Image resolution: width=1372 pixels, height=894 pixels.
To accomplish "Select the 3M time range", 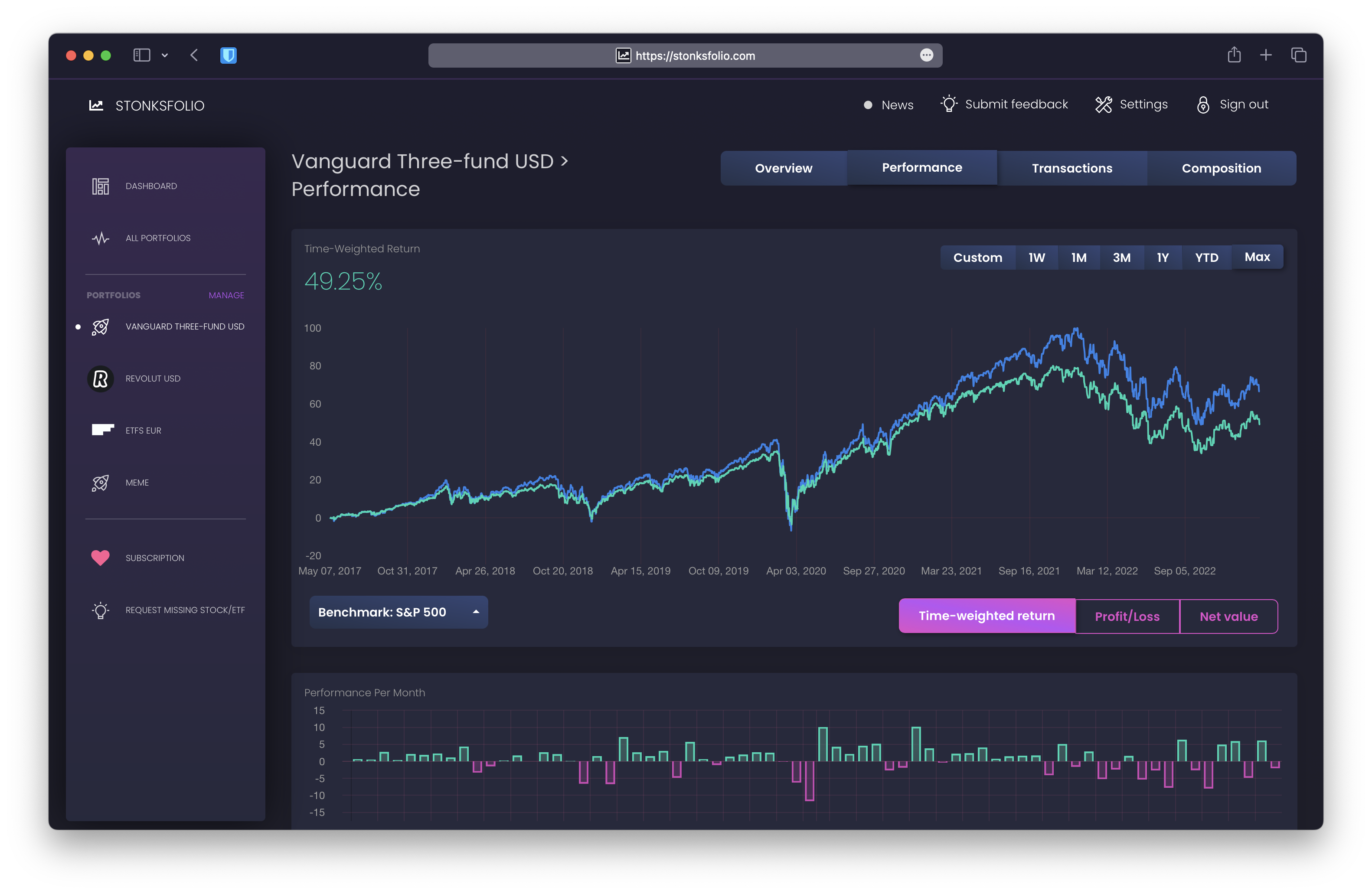I will (1121, 258).
